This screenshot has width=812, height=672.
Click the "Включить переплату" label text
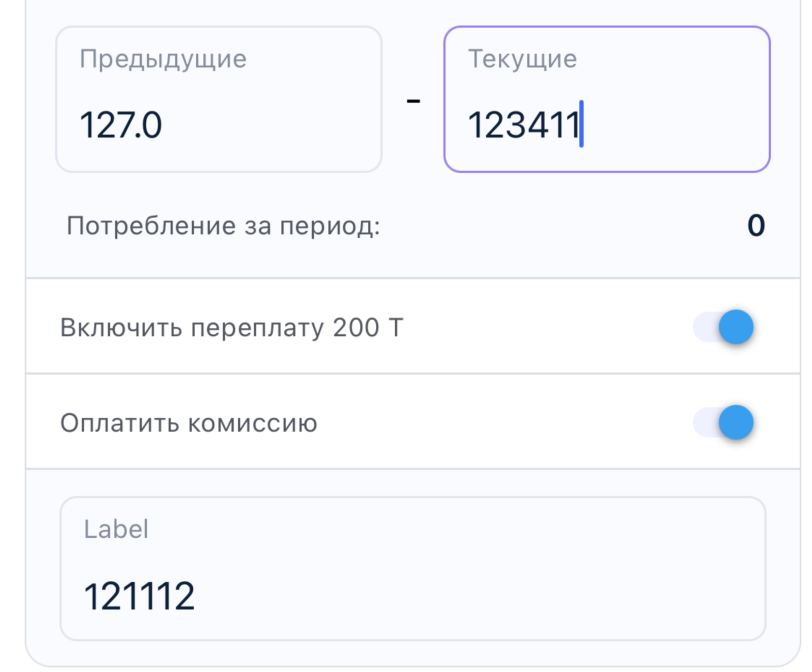pyautogui.click(x=196, y=328)
